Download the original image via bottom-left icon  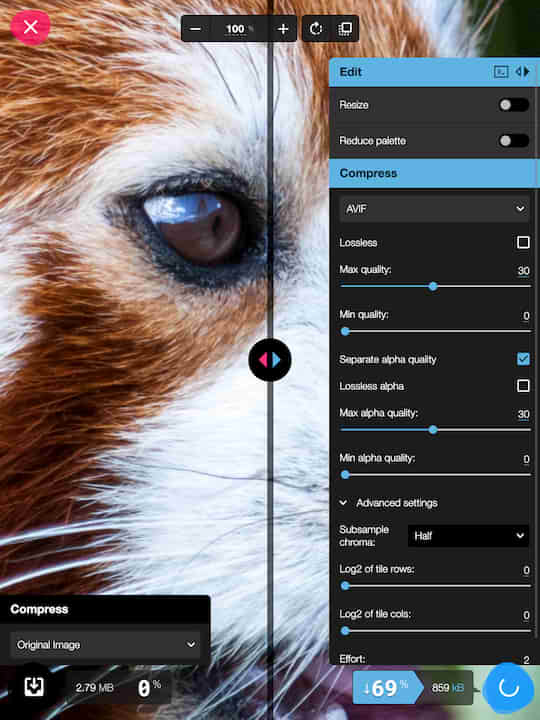tap(34, 687)
